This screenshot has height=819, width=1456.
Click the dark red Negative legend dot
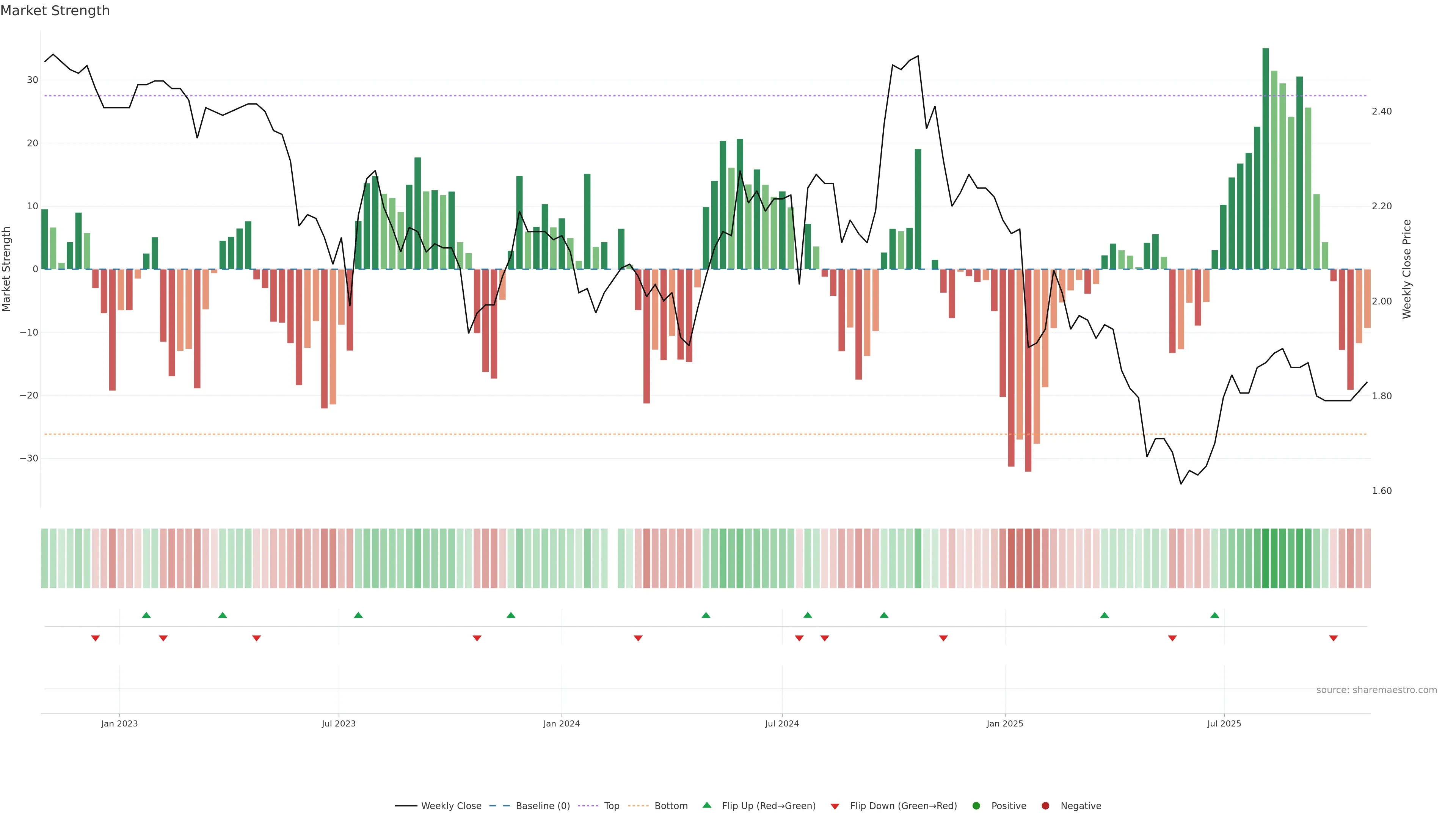point(1045,806)
